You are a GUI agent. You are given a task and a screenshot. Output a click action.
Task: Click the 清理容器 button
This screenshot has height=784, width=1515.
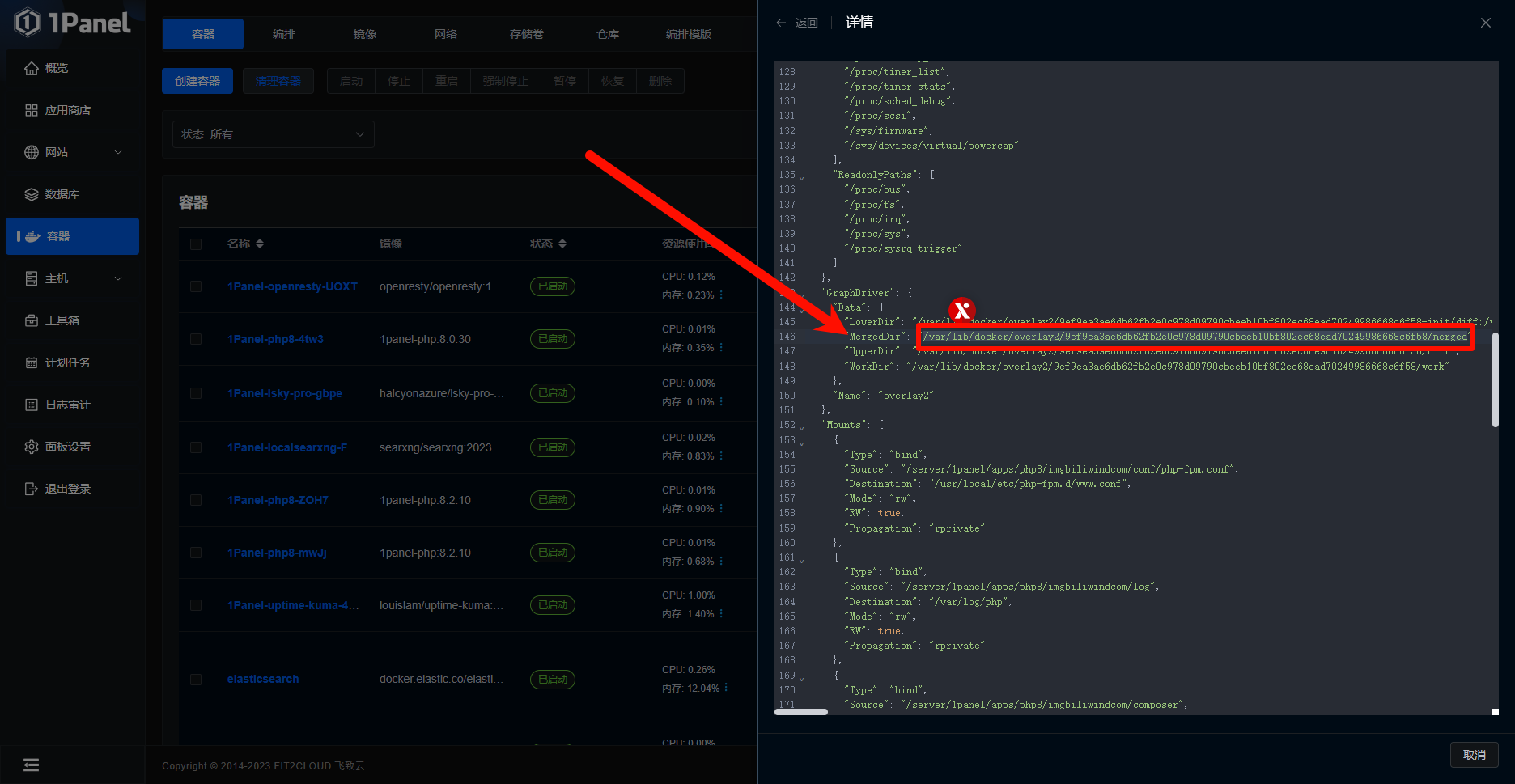(x=278, y=81)
